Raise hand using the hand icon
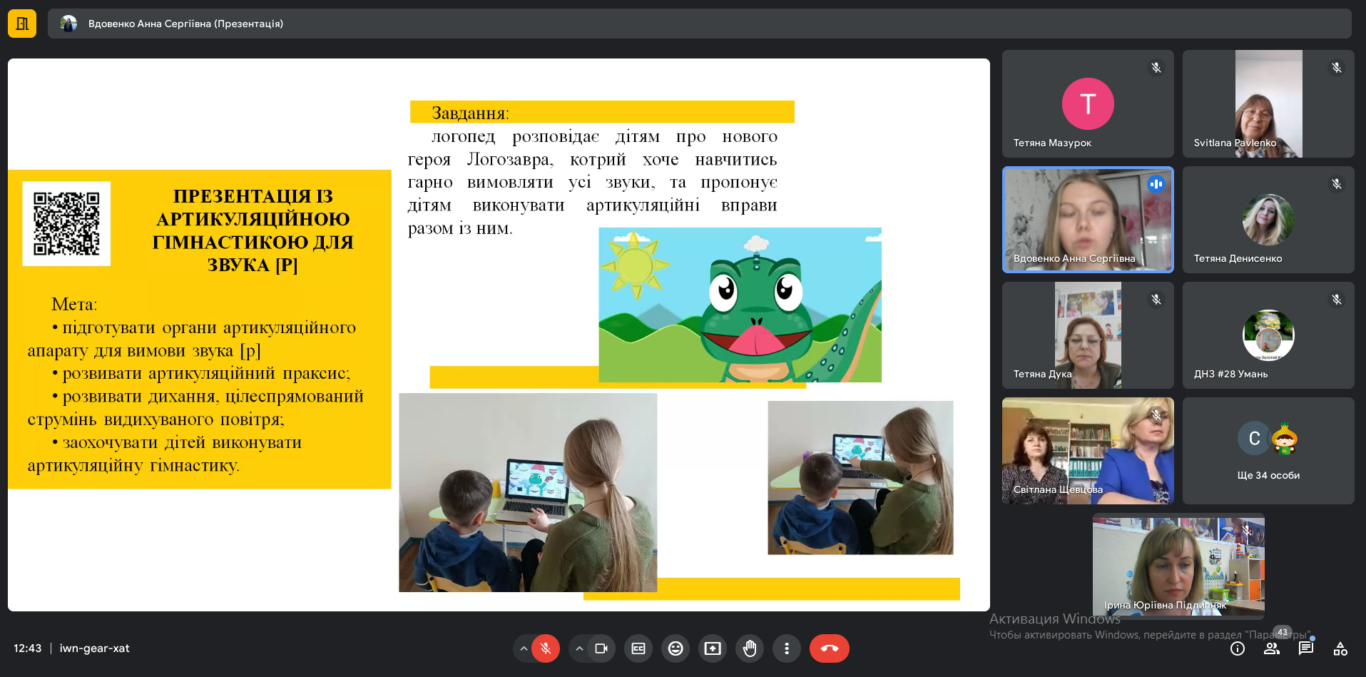Screen dimensions: 1366x677 750,648
